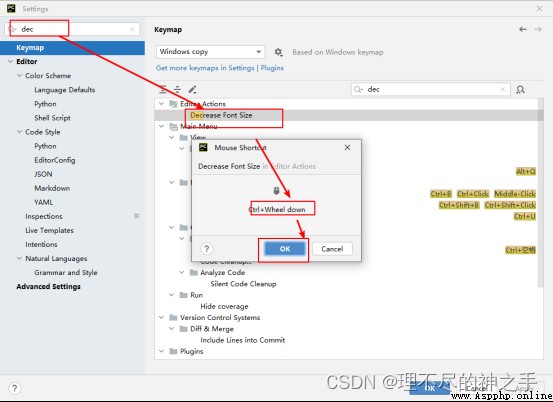553x402 pixels.
Task: Clear the left settings search field
Action: tap(132, 29)
